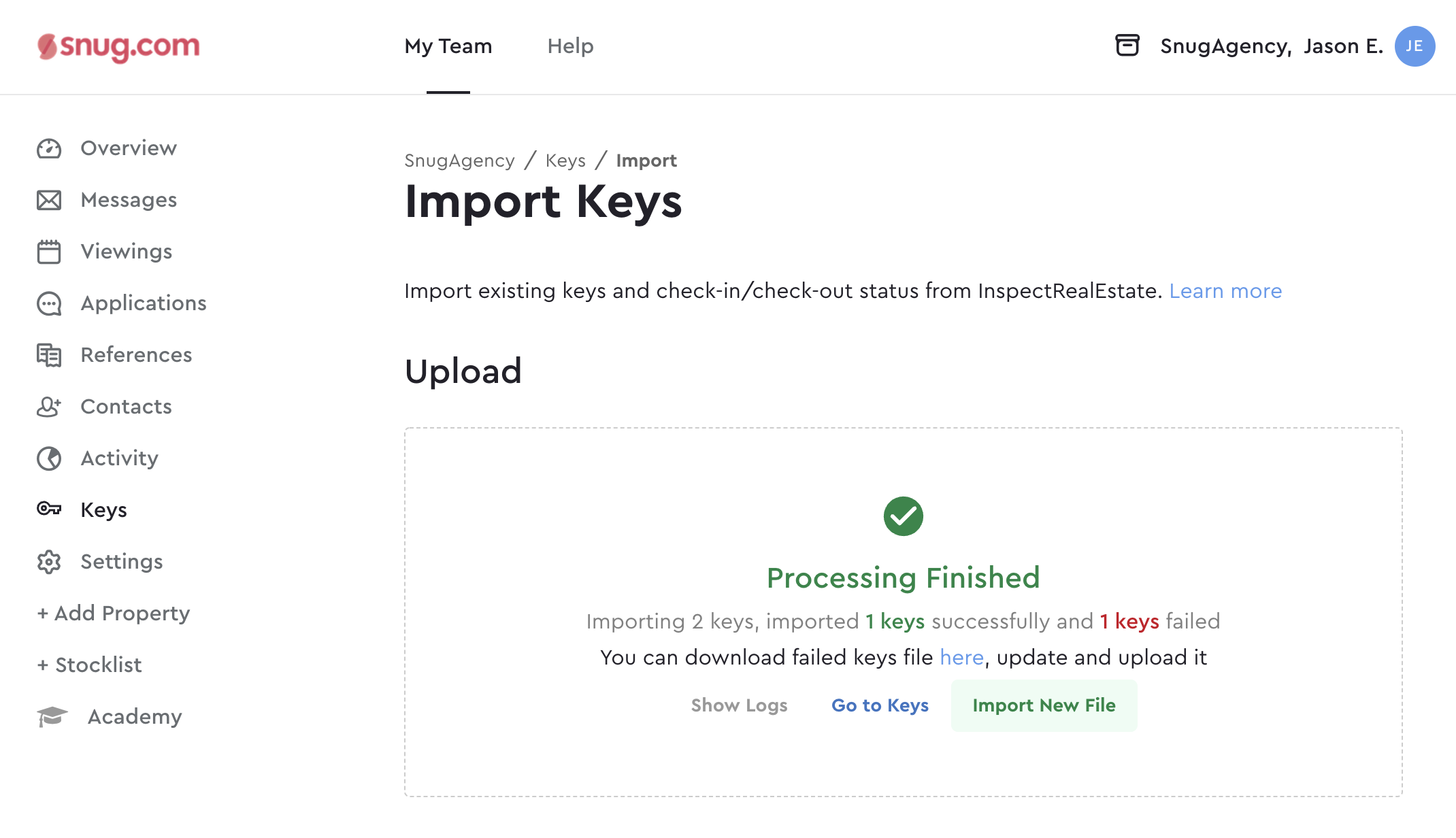Open the Contacts person-plus icon
The image size is (1456, 838).
tap(49, 407)
